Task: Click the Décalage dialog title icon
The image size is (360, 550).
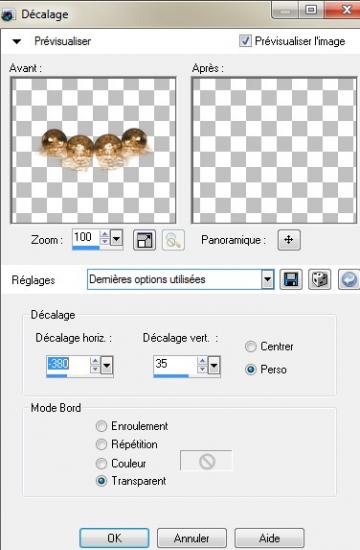Action: click(7, 15)
